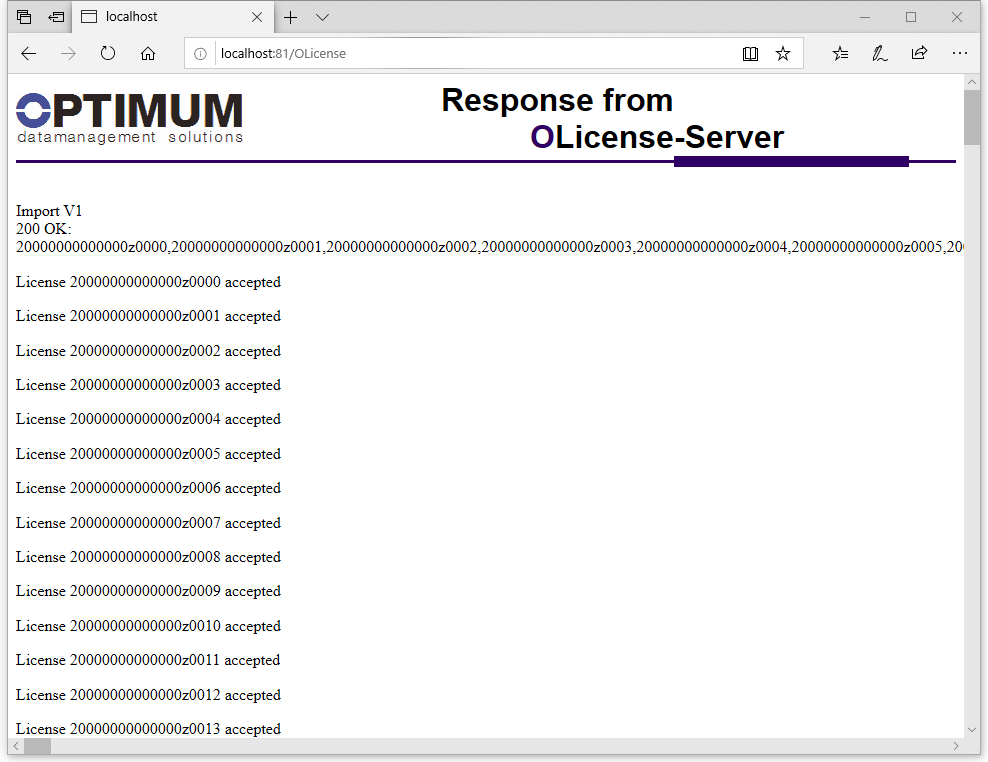Viewport: 988px width, 762px height.
Task: Click 'License 20000000000000z0008 accepted'
Action: click(x=148, y=557)
